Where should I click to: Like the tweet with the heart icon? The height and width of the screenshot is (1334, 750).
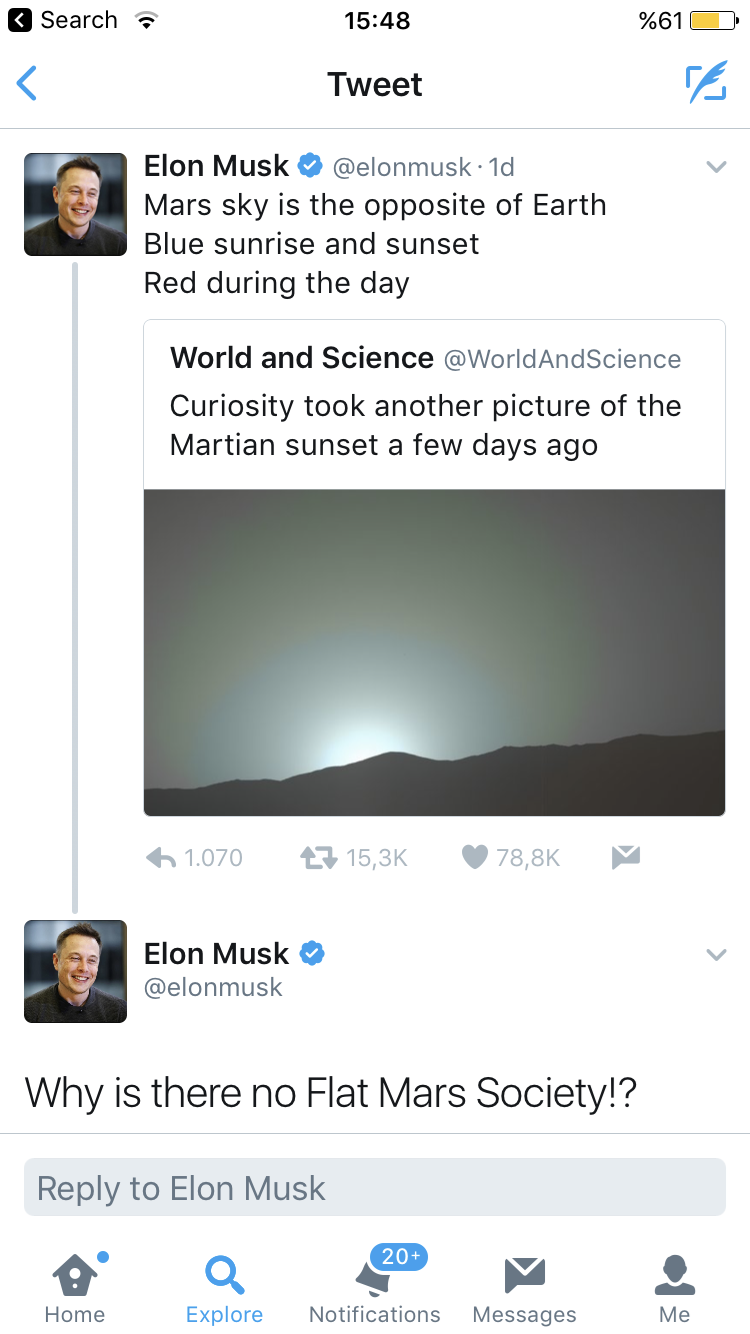point(475,858)
